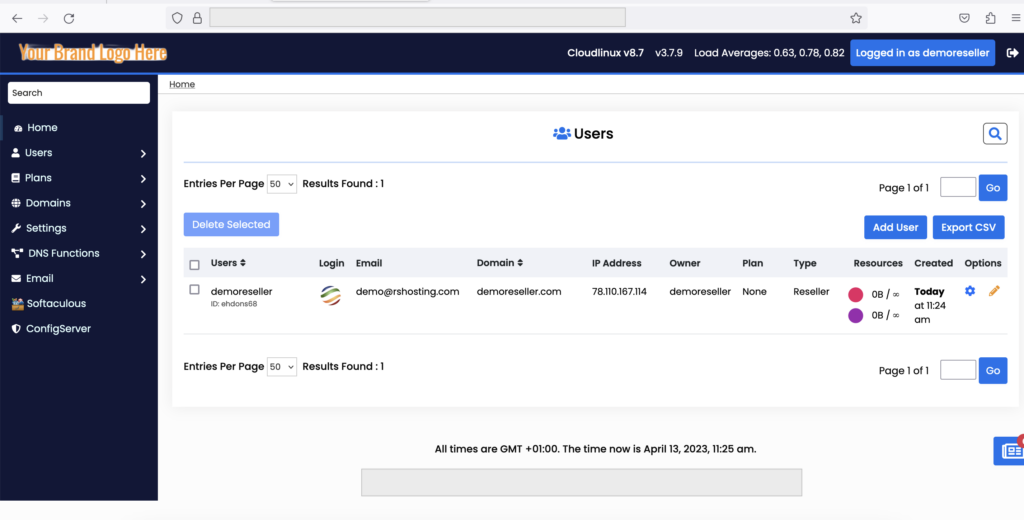Click the bookmark star icon in address bar
This screenshot has height=520, width=1024.
point(856,18)
